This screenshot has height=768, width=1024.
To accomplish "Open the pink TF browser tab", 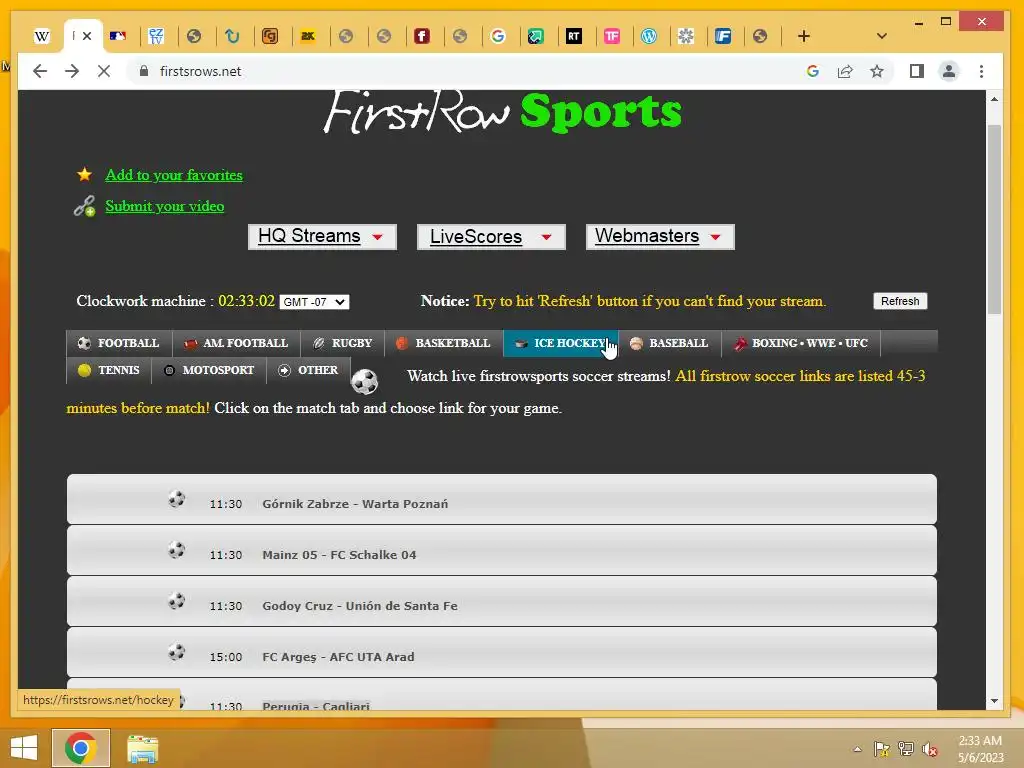I will (611, 37).
